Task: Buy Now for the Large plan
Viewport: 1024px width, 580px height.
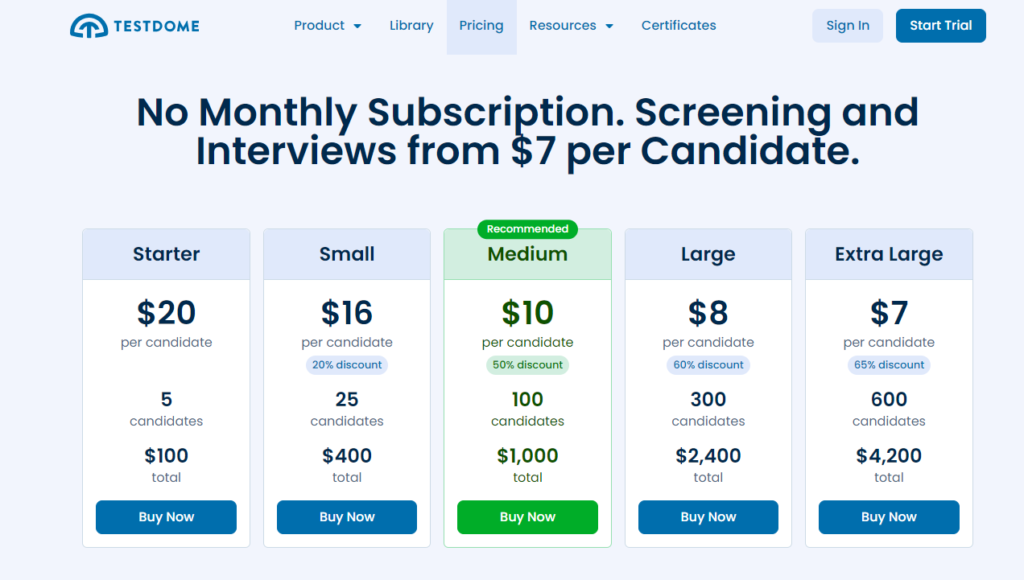Action: coord(708,517)
